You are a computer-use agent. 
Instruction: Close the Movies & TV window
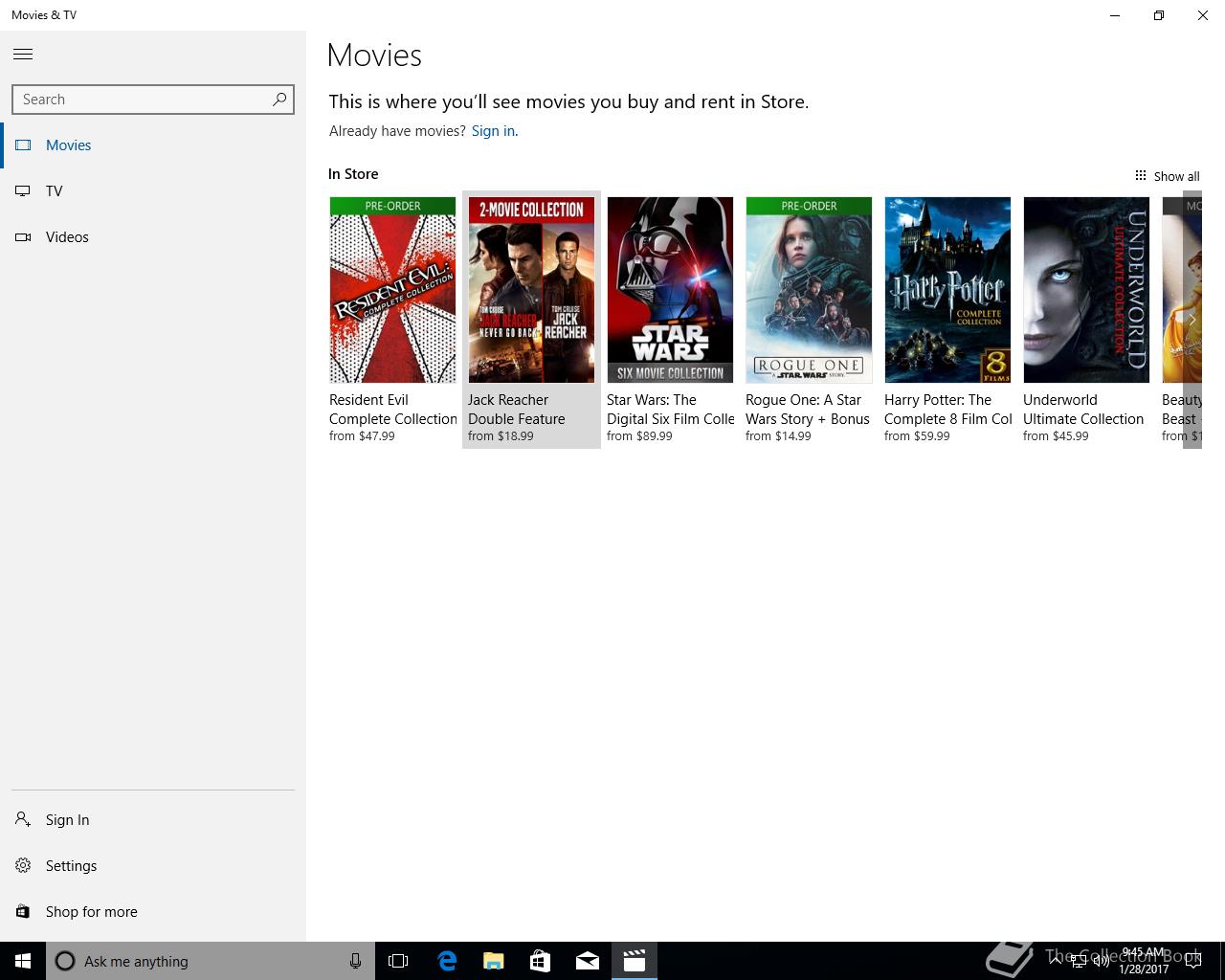[1203, 15]
